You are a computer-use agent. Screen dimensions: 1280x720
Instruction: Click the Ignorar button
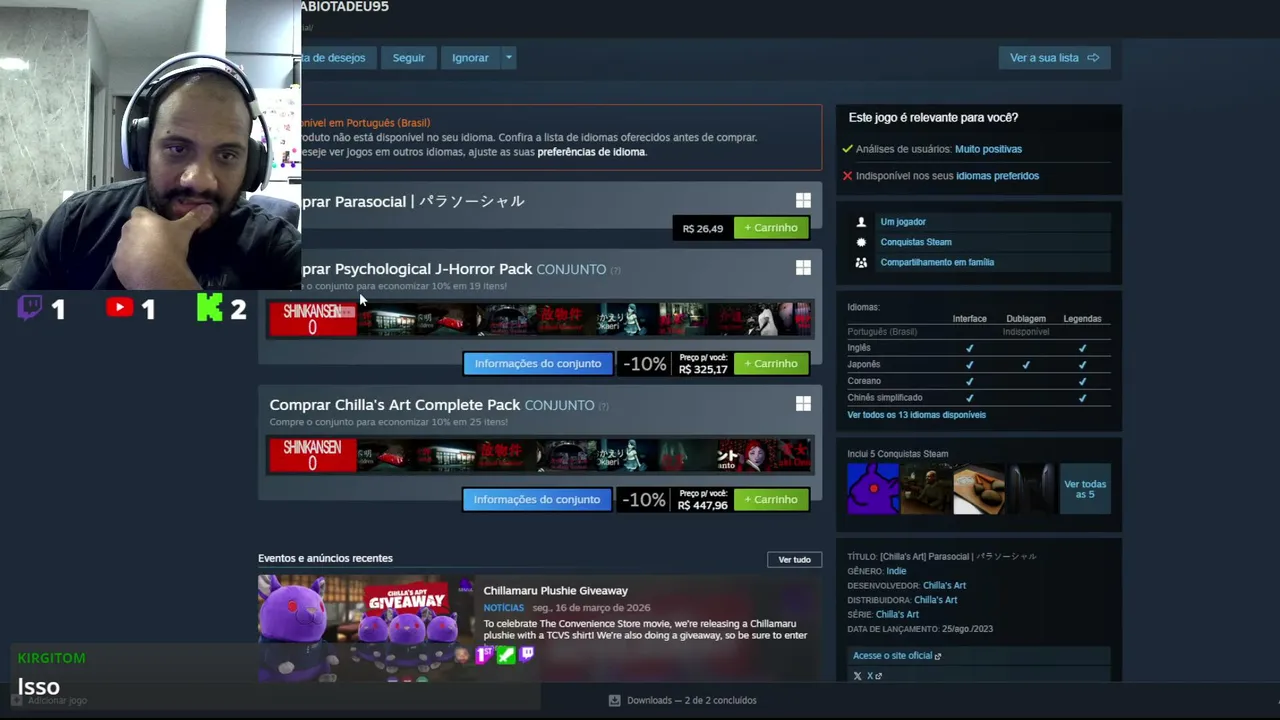(x=470, y=58)
